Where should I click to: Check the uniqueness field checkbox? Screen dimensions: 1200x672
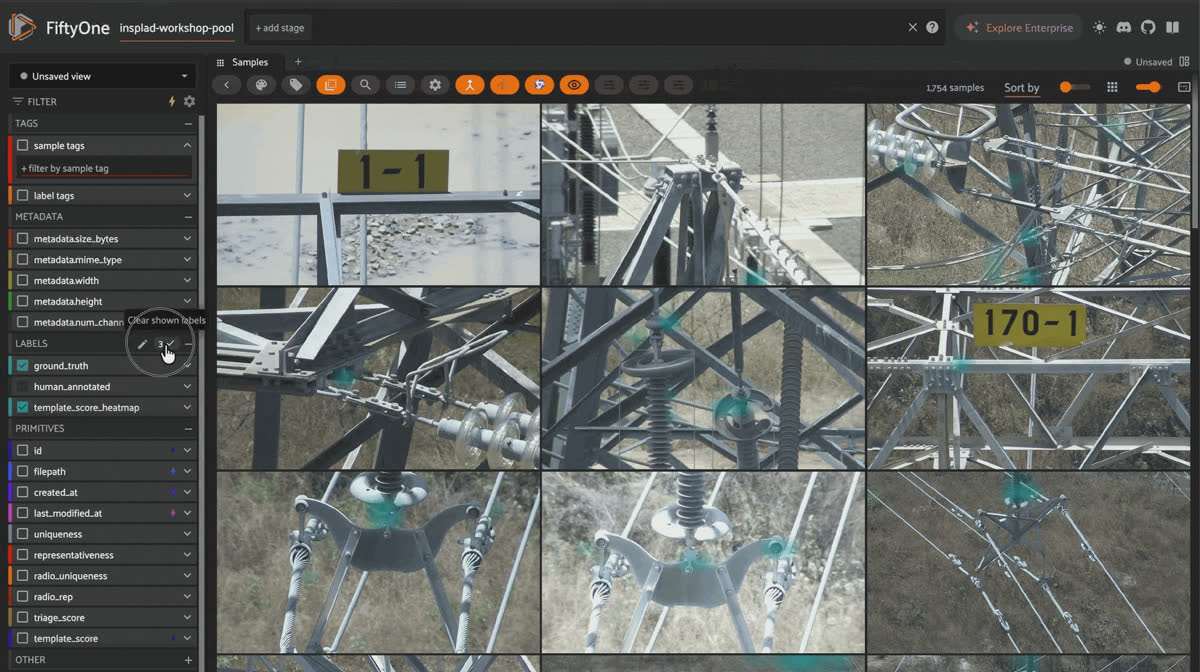pos(23,534)
